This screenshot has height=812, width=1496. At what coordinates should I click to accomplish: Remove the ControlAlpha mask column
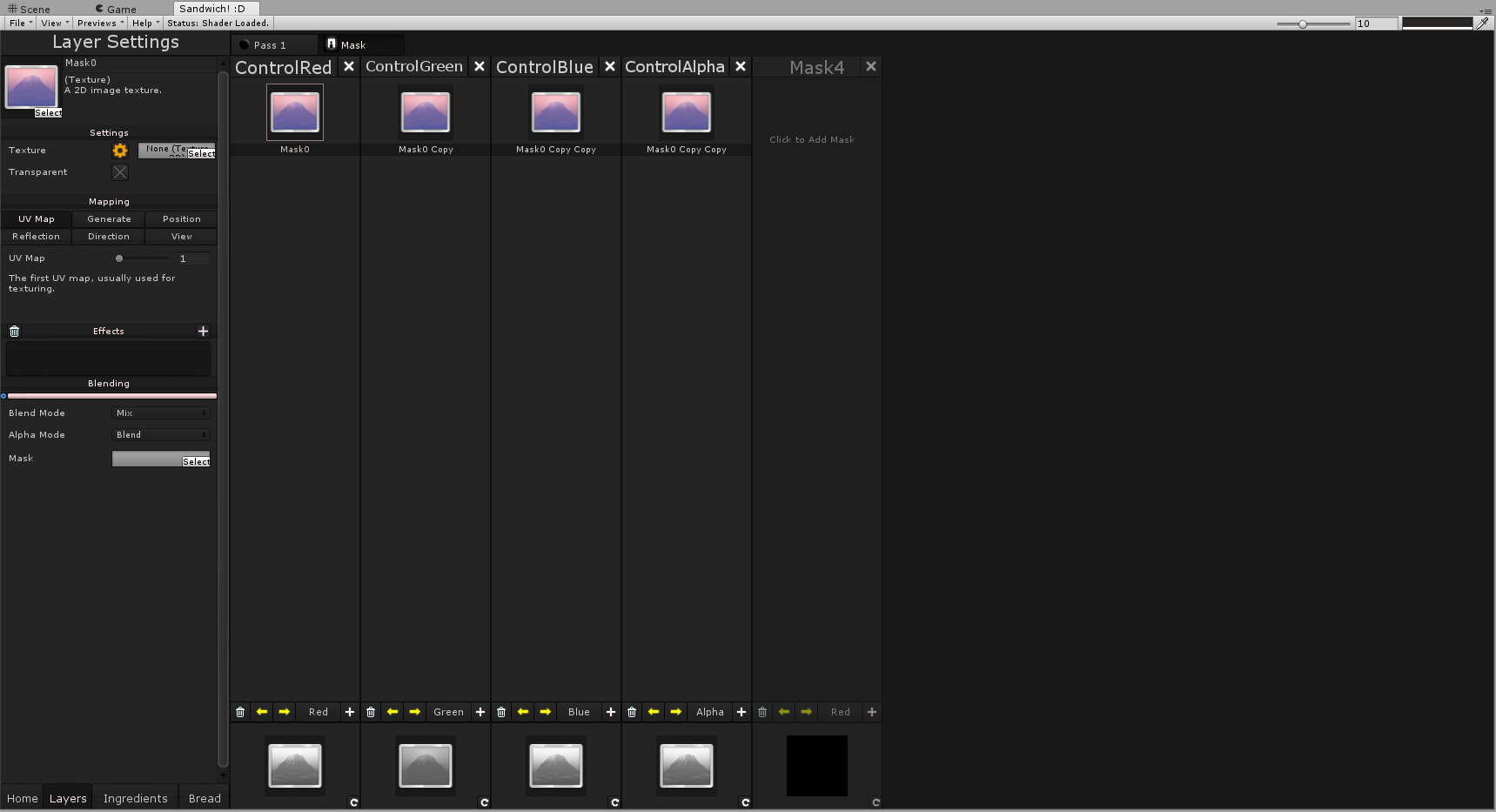pos(741,66)
